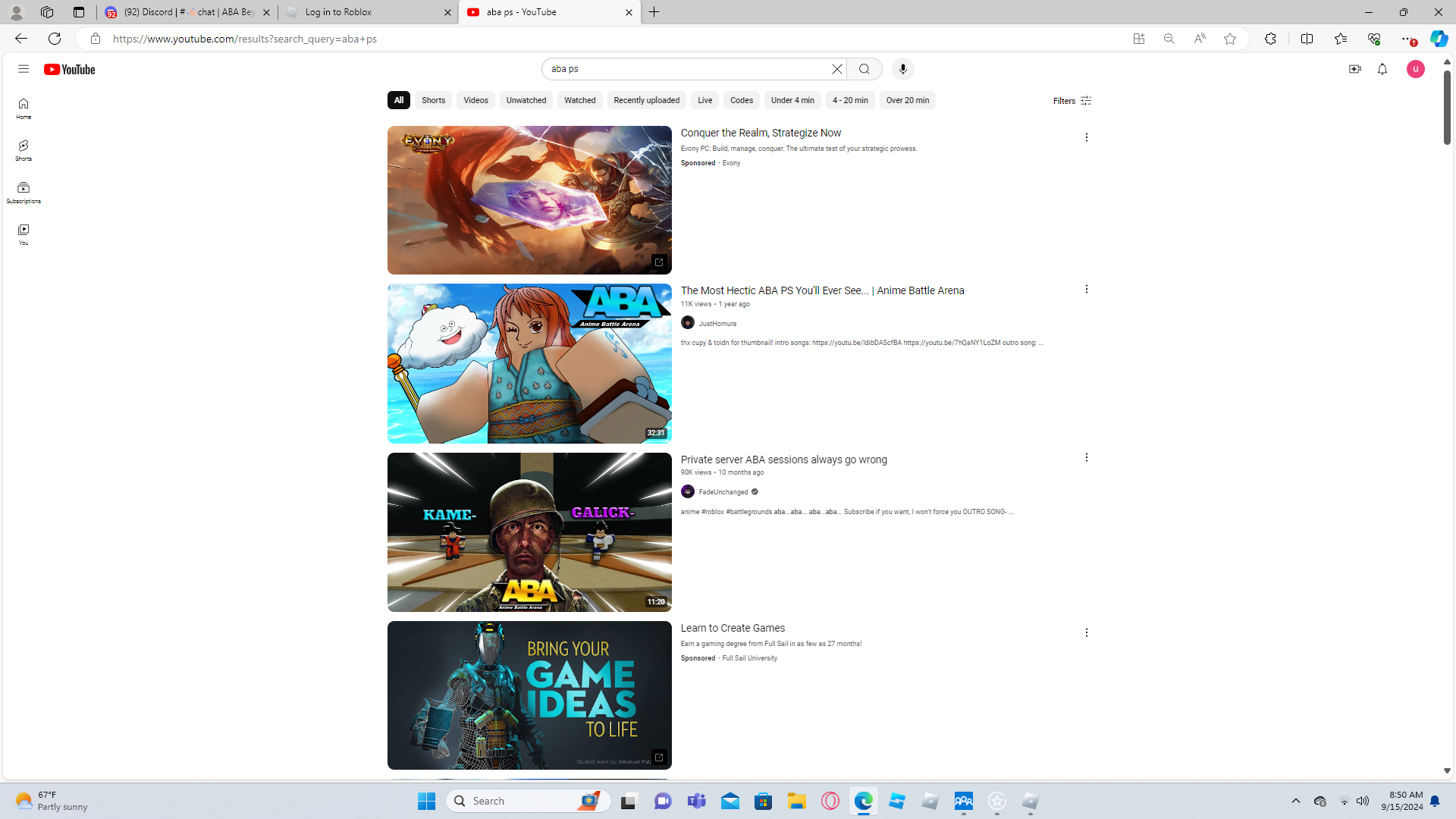
Task: Open the Windows Start menu
Action: [x=426, y=801]
